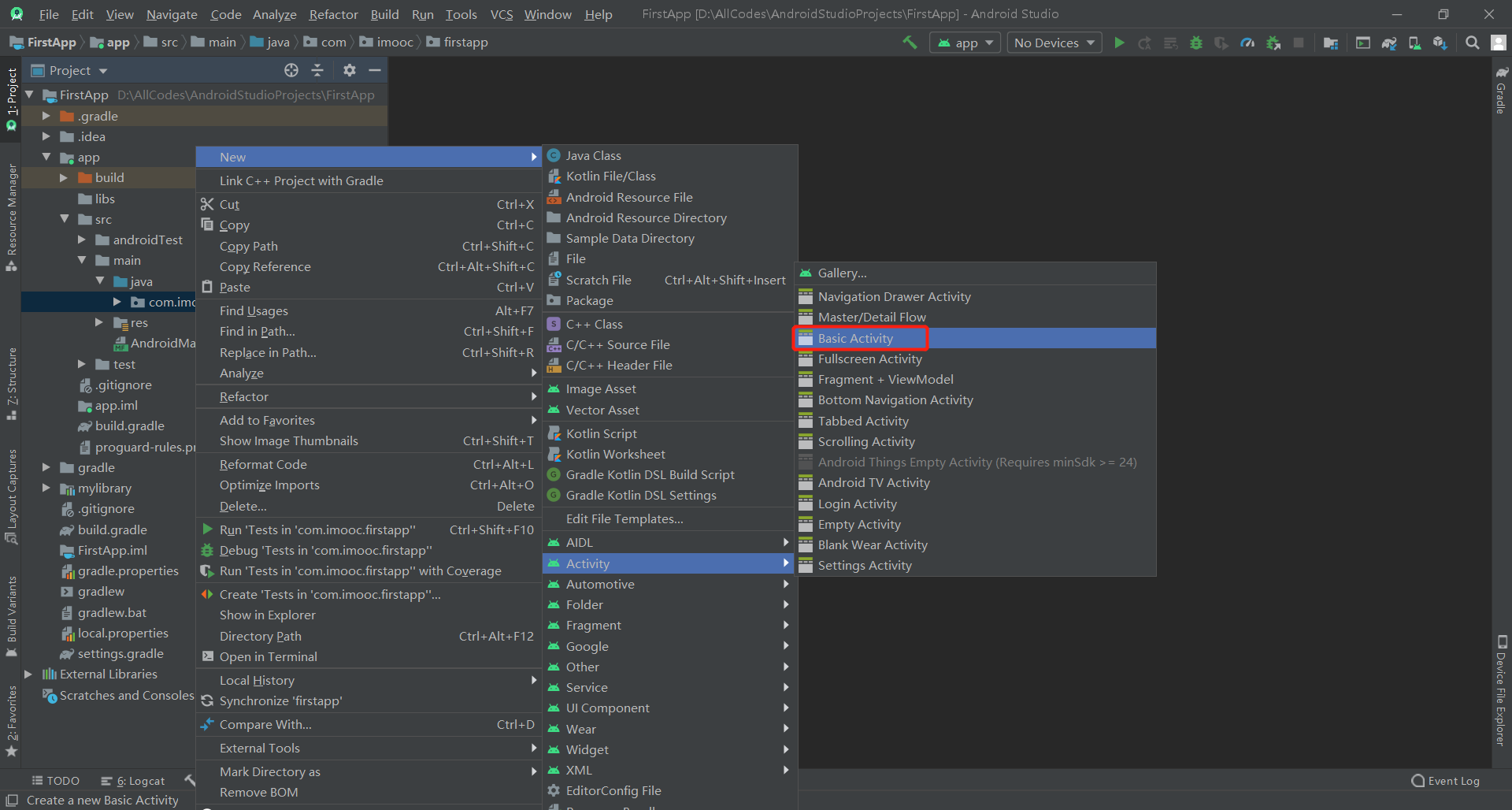Open the activity Gallery... option
The height and width of the screenshot is (810, 1512).
[x=975, y=273]
